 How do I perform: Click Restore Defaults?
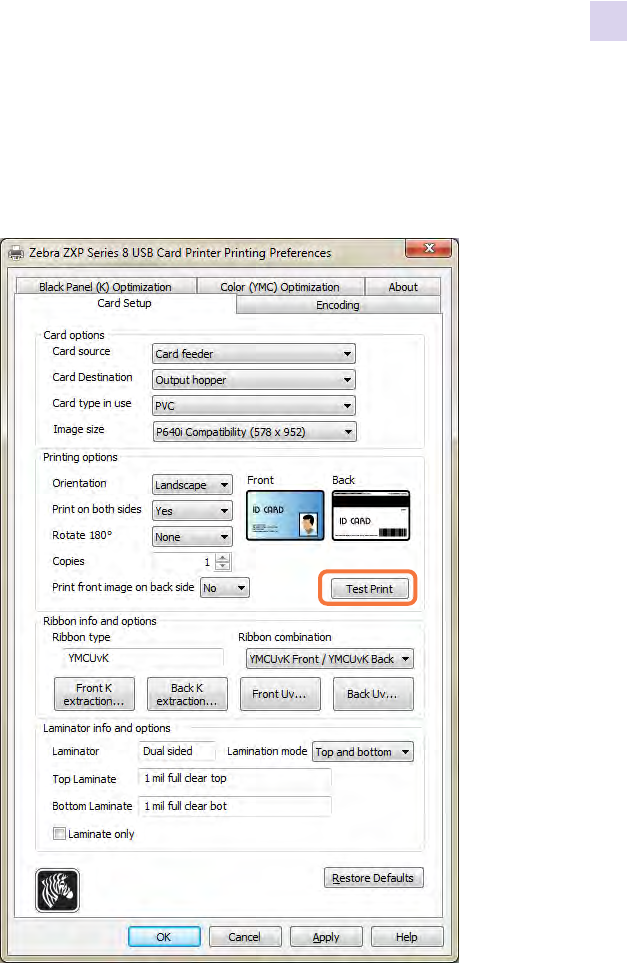pyautogui.click(x=373, y=878)
